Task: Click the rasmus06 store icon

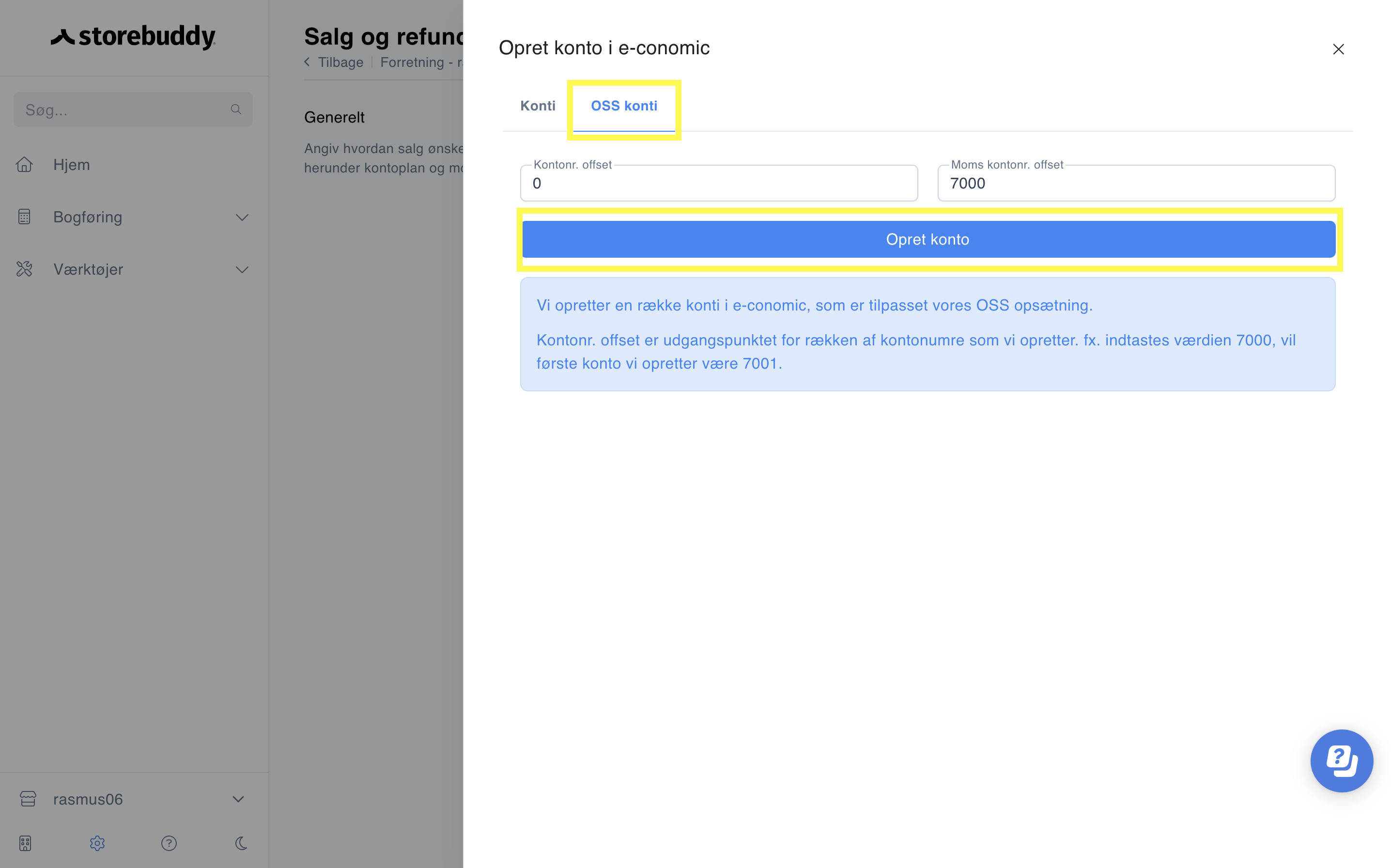Action: [x=28, y=799]
